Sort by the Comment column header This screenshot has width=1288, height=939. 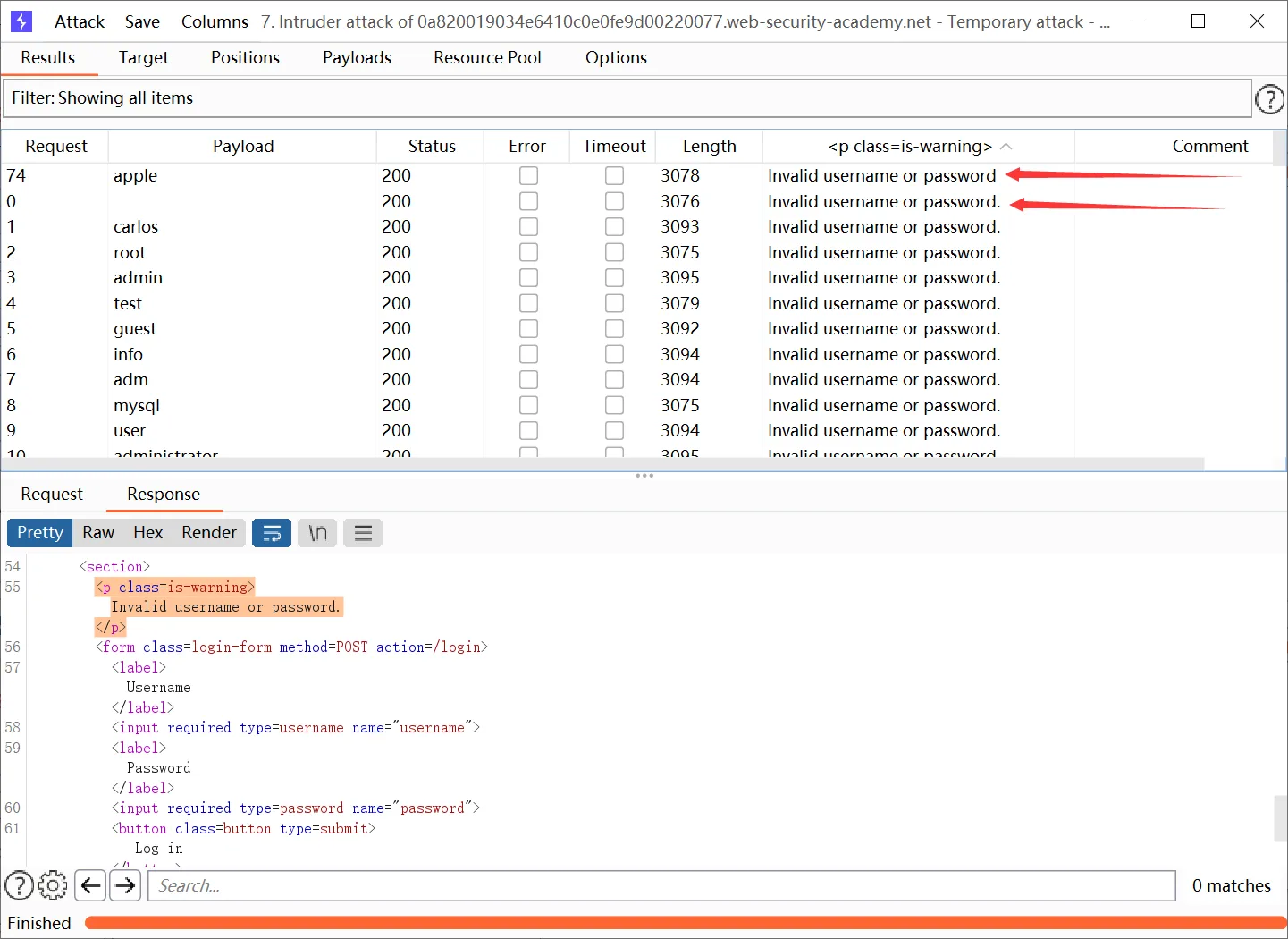tap(1209, 146)
